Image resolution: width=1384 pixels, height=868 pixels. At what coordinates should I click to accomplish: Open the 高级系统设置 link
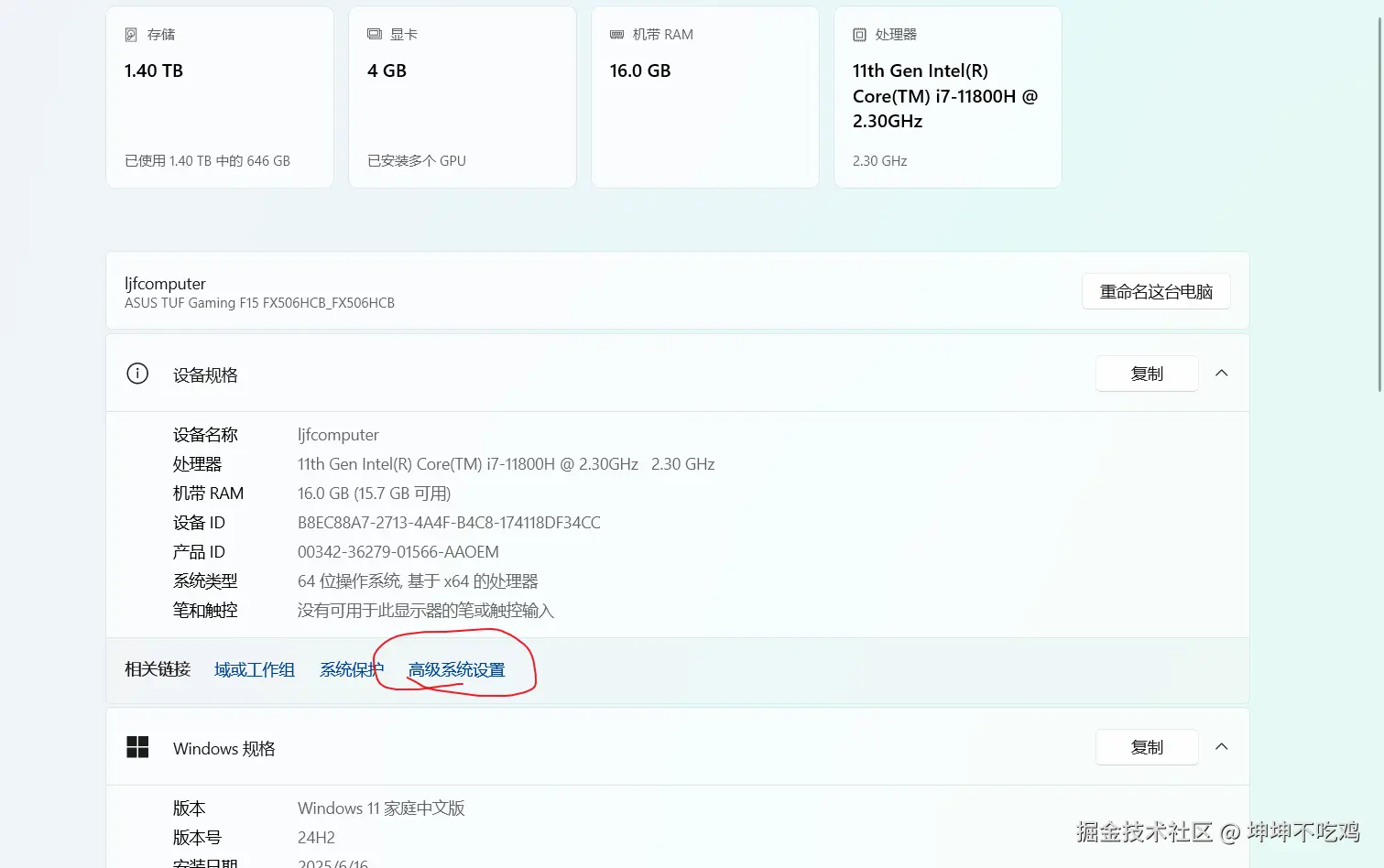457,670
